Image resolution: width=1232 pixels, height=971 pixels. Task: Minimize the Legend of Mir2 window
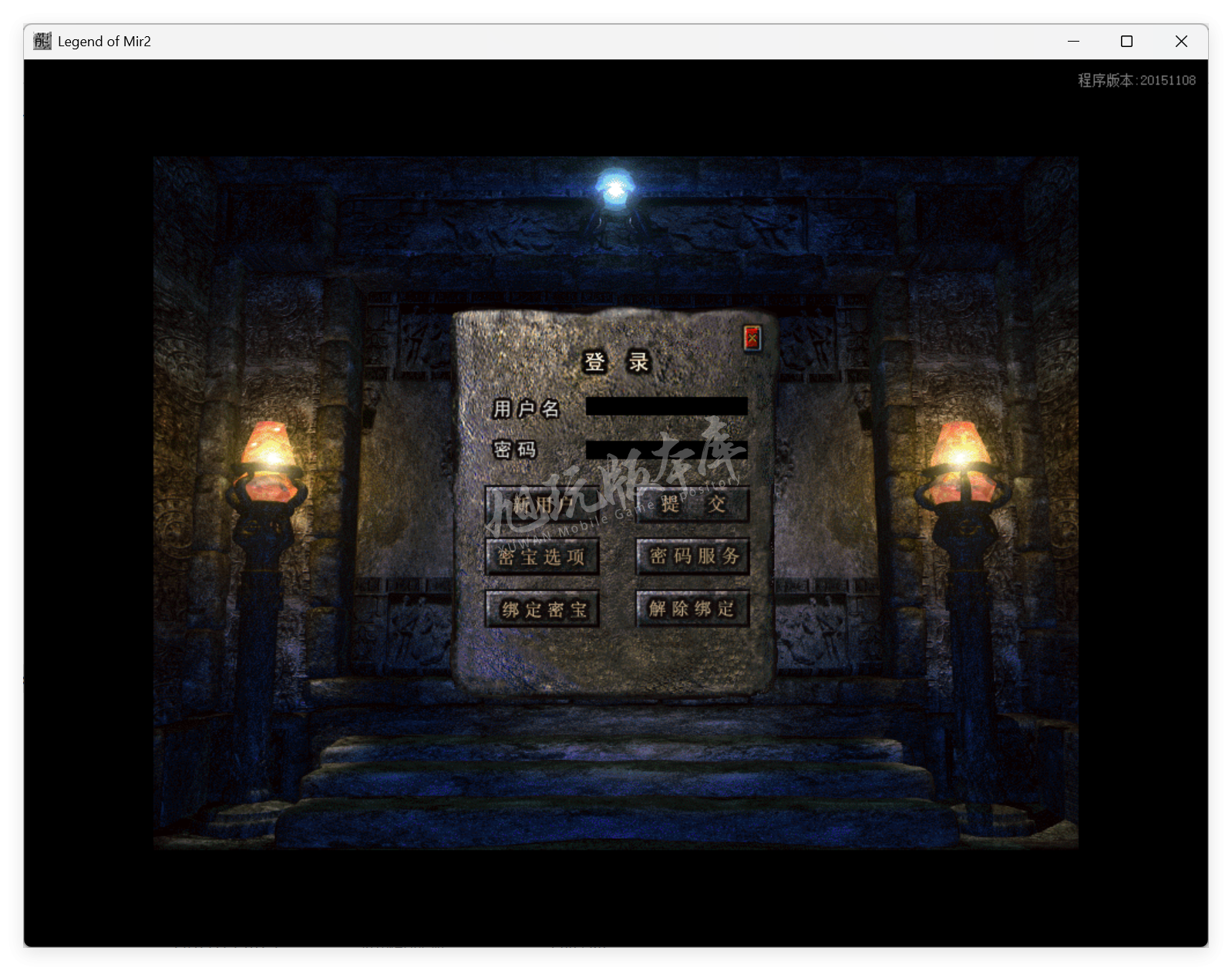[1073, 41]
